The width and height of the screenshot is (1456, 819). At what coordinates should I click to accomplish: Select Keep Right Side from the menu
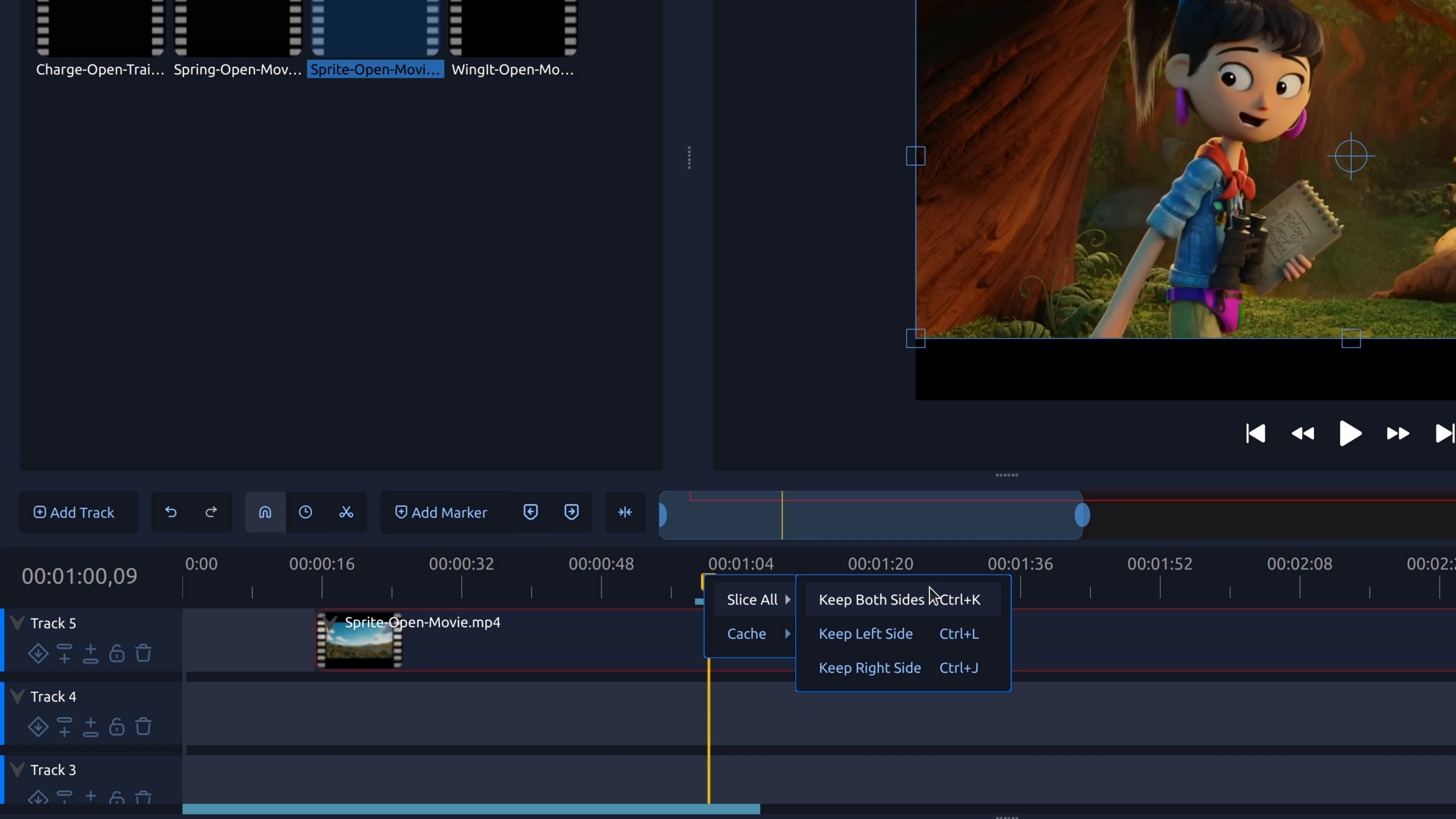[870, 667]
